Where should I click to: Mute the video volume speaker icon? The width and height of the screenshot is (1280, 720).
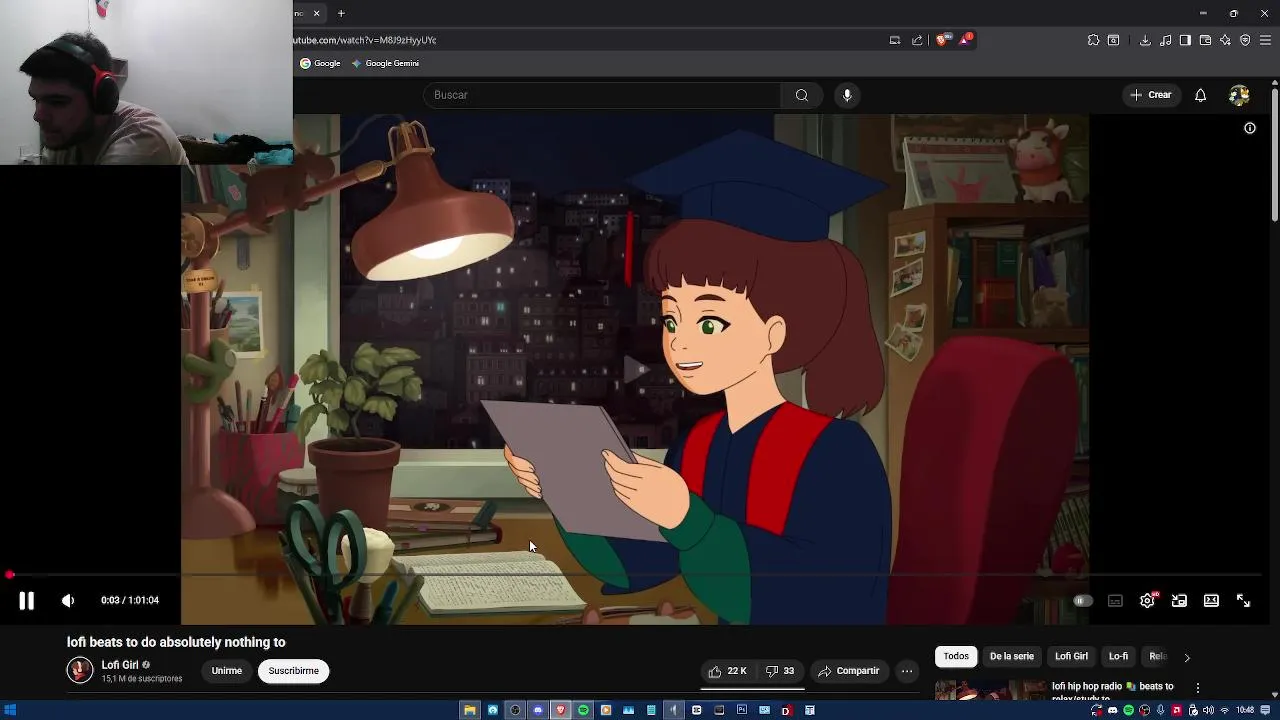click(68, 600)
